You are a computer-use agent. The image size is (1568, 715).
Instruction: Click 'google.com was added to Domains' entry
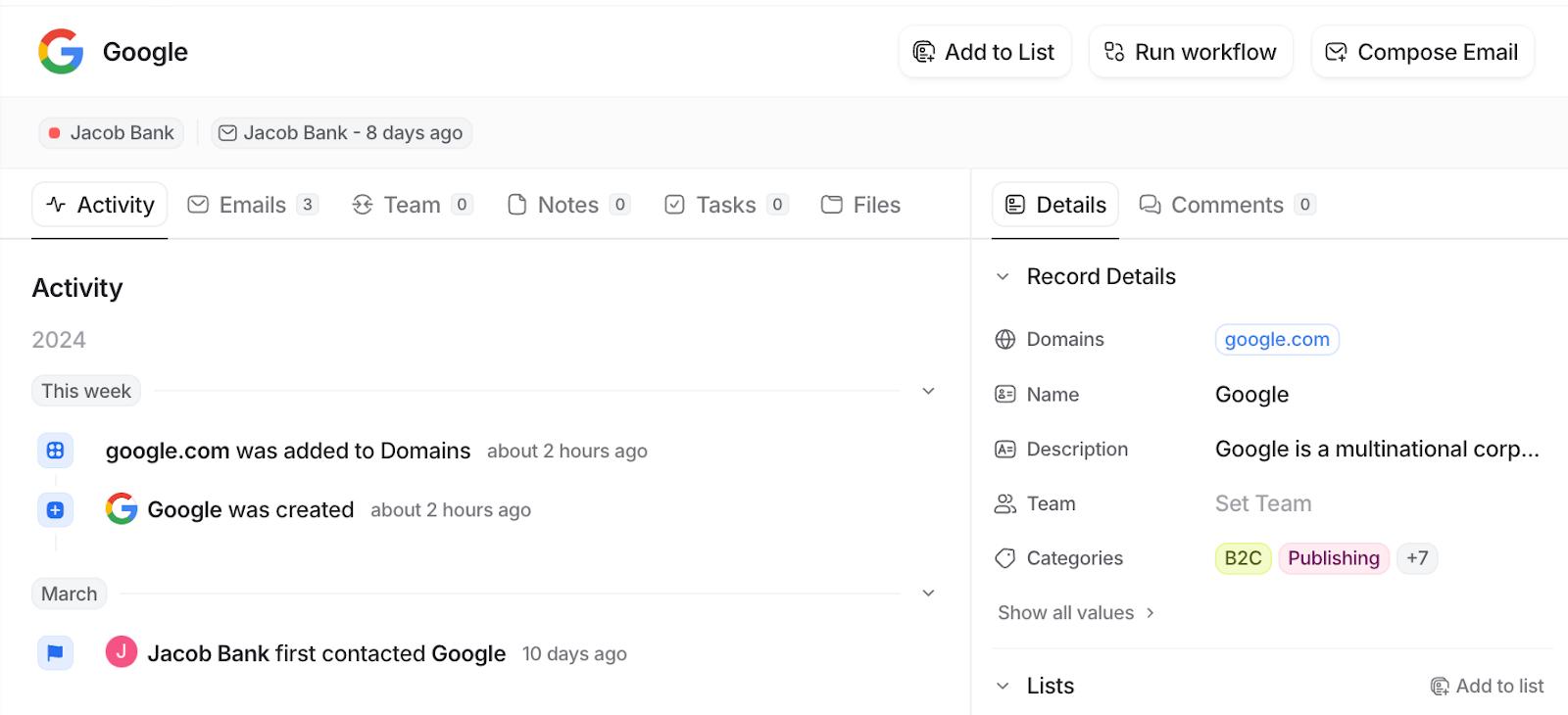(x=288, y=451)
